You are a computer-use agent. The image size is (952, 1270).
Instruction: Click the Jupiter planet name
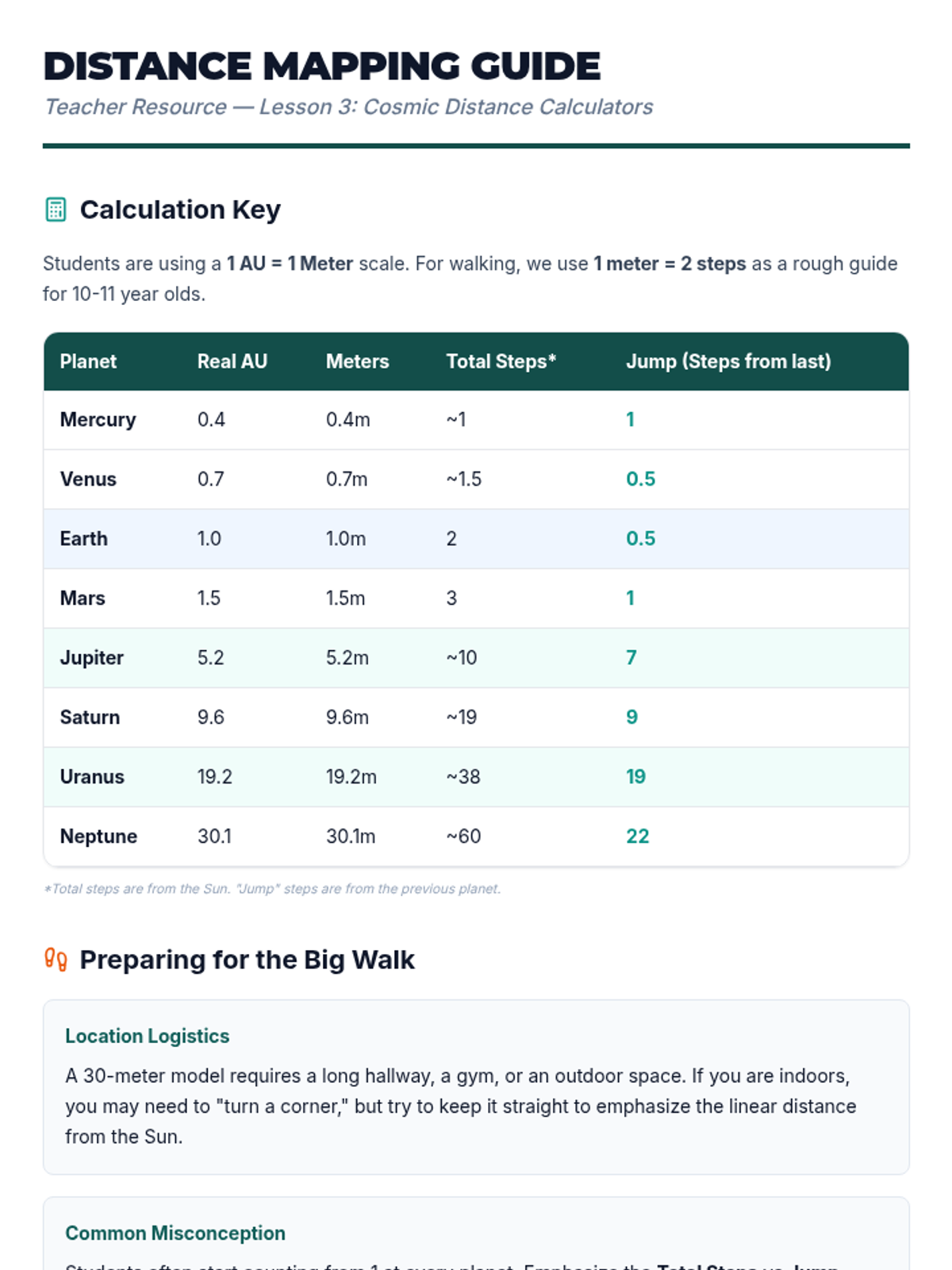(x=91, y=658)
